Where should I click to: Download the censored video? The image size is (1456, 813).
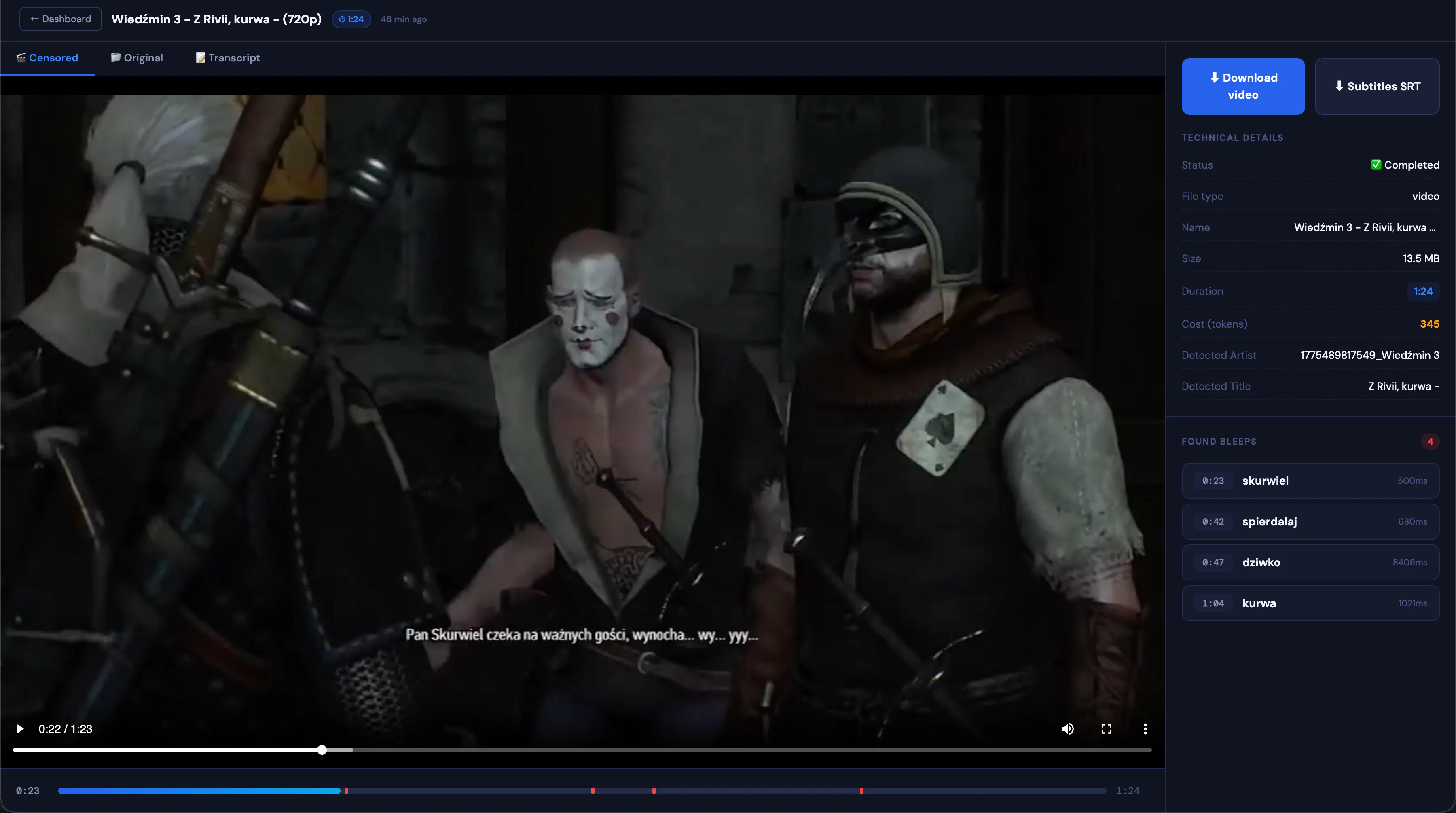pos(1243,86)
